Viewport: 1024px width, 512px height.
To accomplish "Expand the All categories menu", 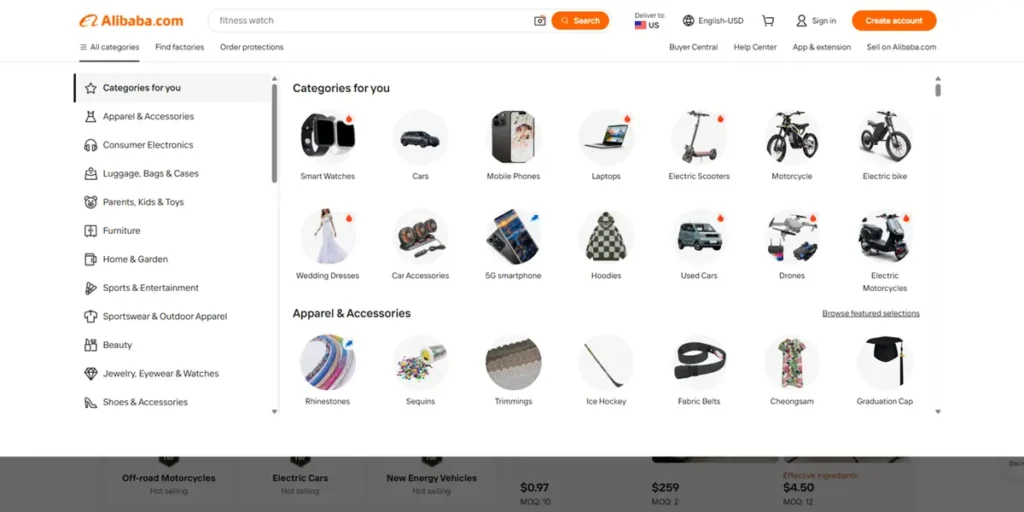I will (x=109, y=47).
